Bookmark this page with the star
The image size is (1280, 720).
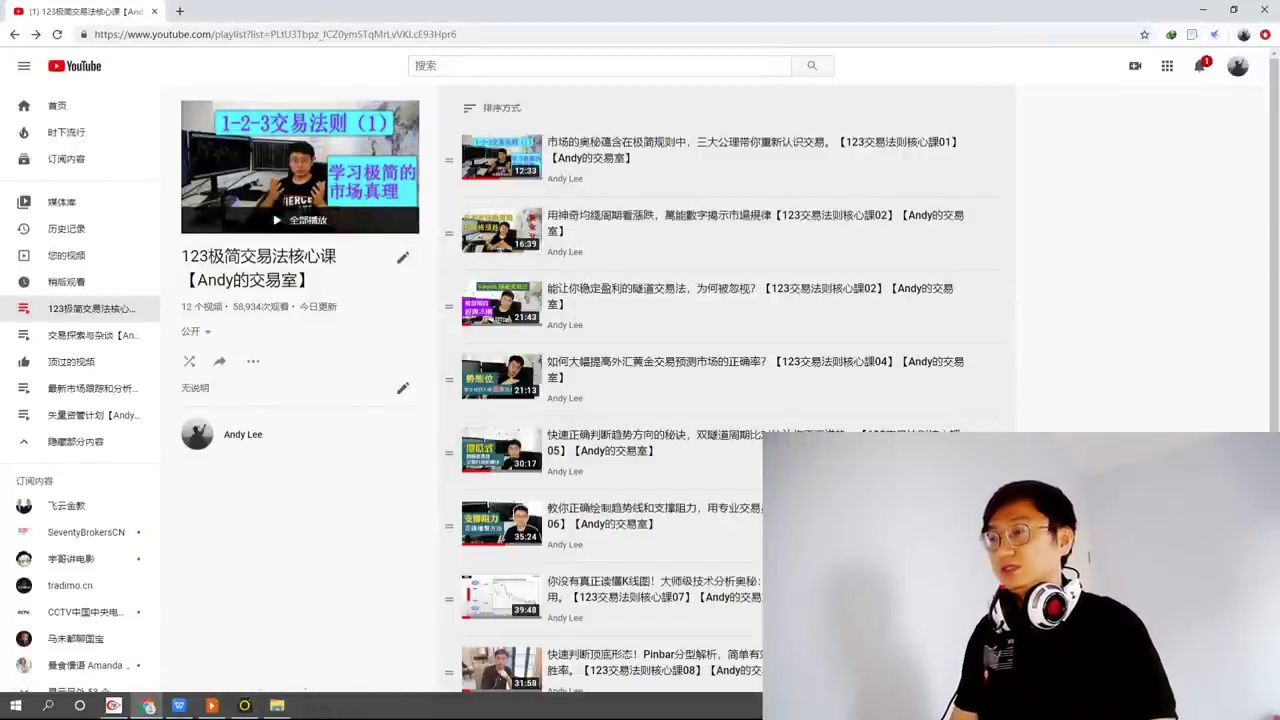(x=1145, y=34)
